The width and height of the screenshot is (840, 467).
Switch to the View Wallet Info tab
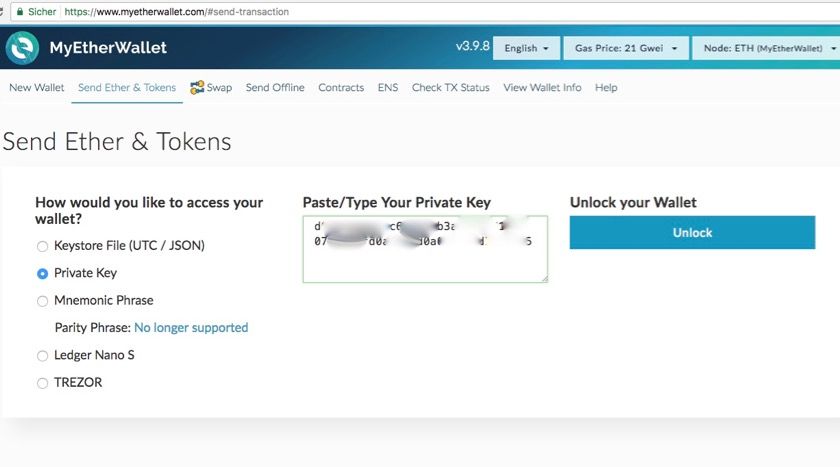tap(542, 87)
